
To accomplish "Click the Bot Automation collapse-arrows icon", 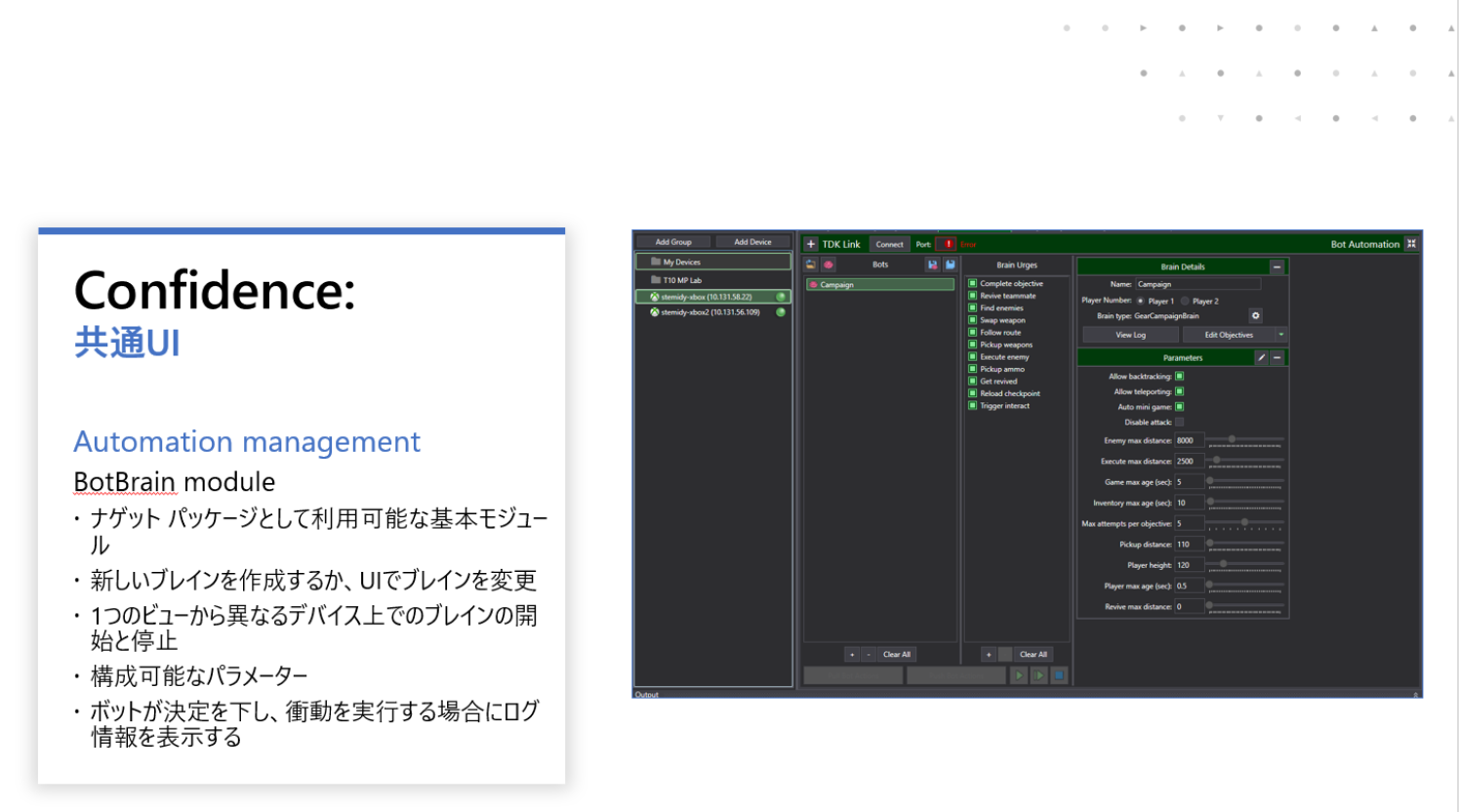I will point(1411,244).
